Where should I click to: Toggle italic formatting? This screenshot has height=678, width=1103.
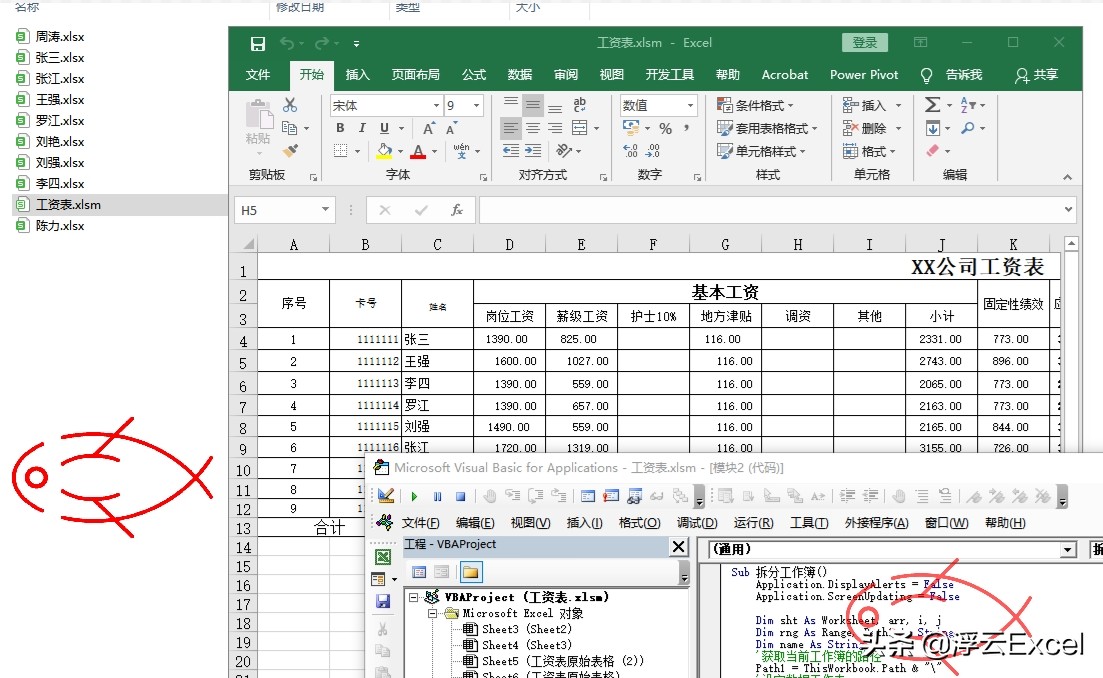click(362, 128)
